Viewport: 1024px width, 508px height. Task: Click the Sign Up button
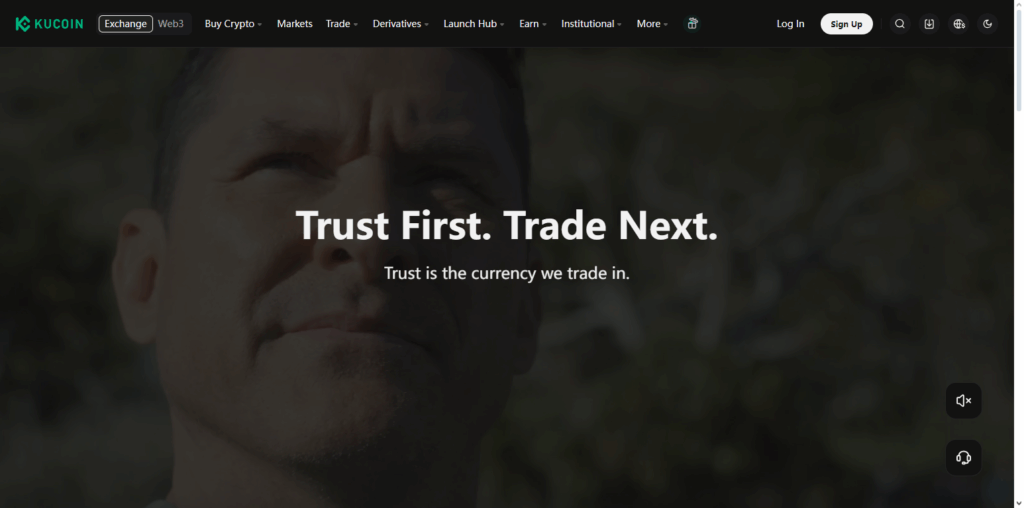pos(846,24)
